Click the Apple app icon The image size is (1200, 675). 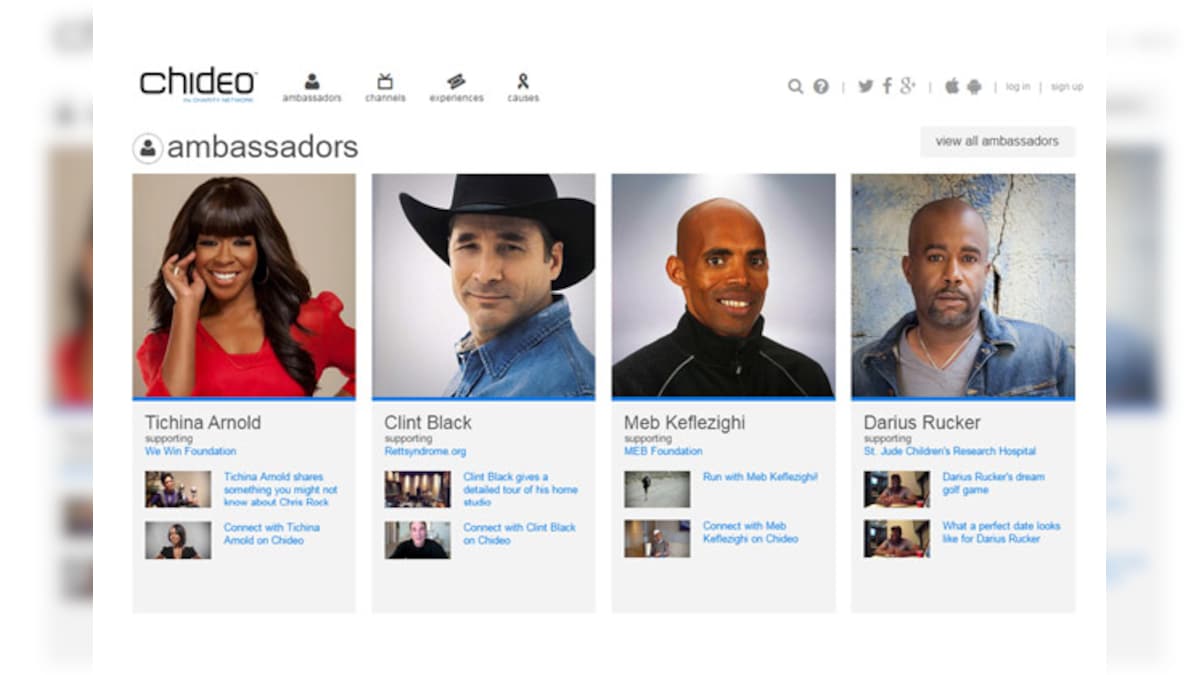tap(951, 86)
